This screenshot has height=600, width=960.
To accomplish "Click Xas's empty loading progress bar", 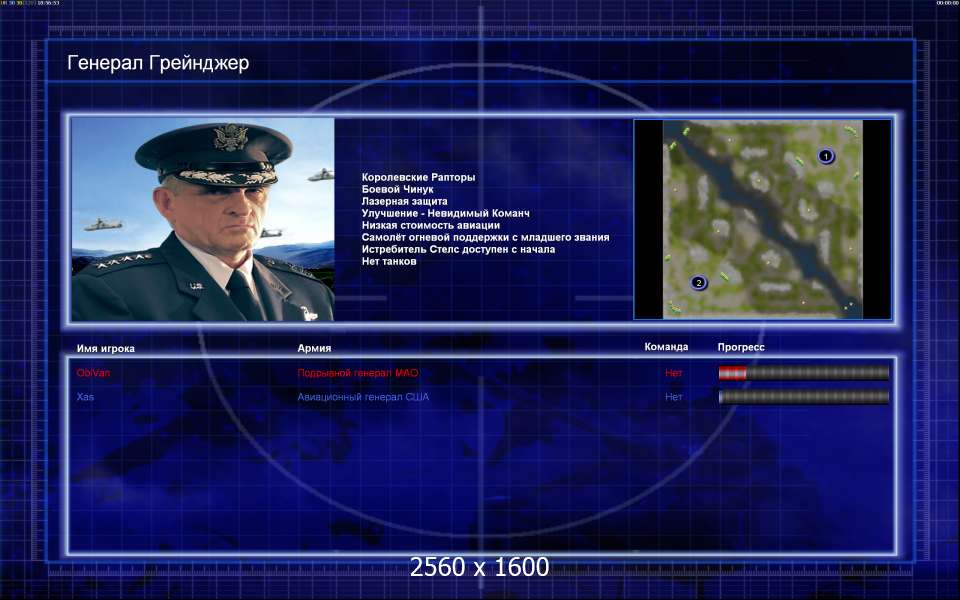I will [x=803, y=397].
